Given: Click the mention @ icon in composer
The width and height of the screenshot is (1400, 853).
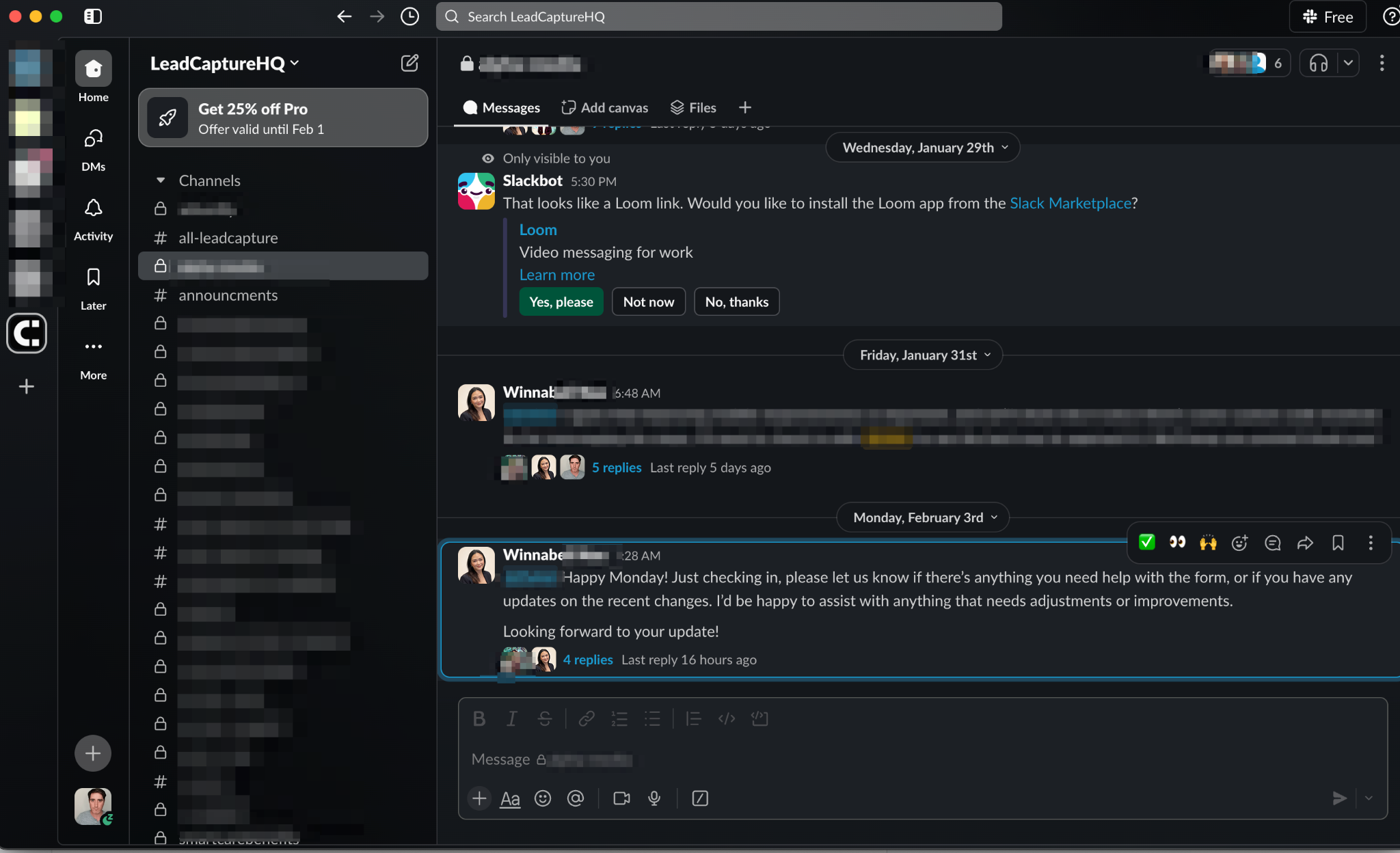Looking at the screenshot, I should [576, 798].
